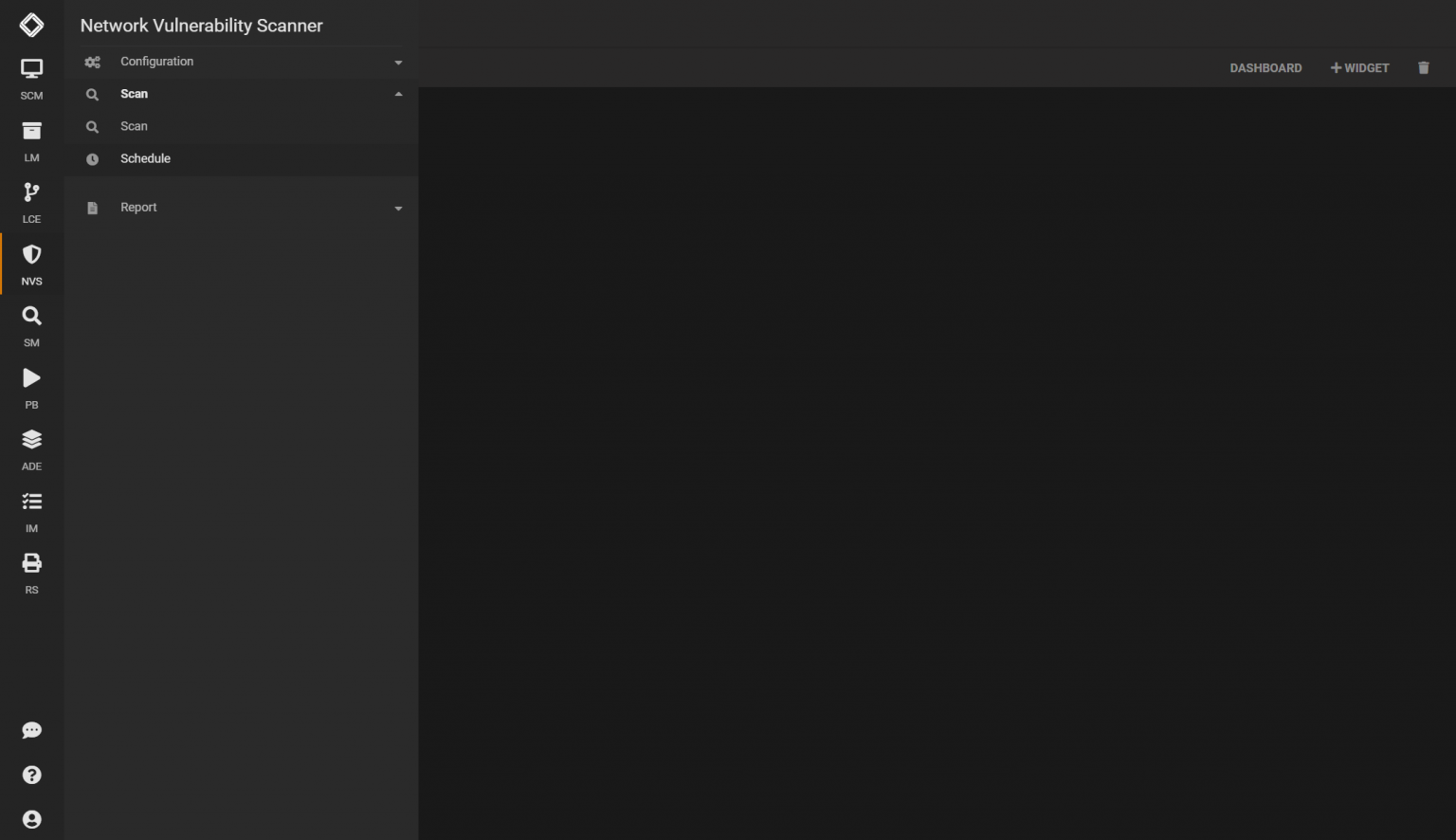Open the LM archive module
This screenshot has height=840, width=1456.
coord(31,140)
